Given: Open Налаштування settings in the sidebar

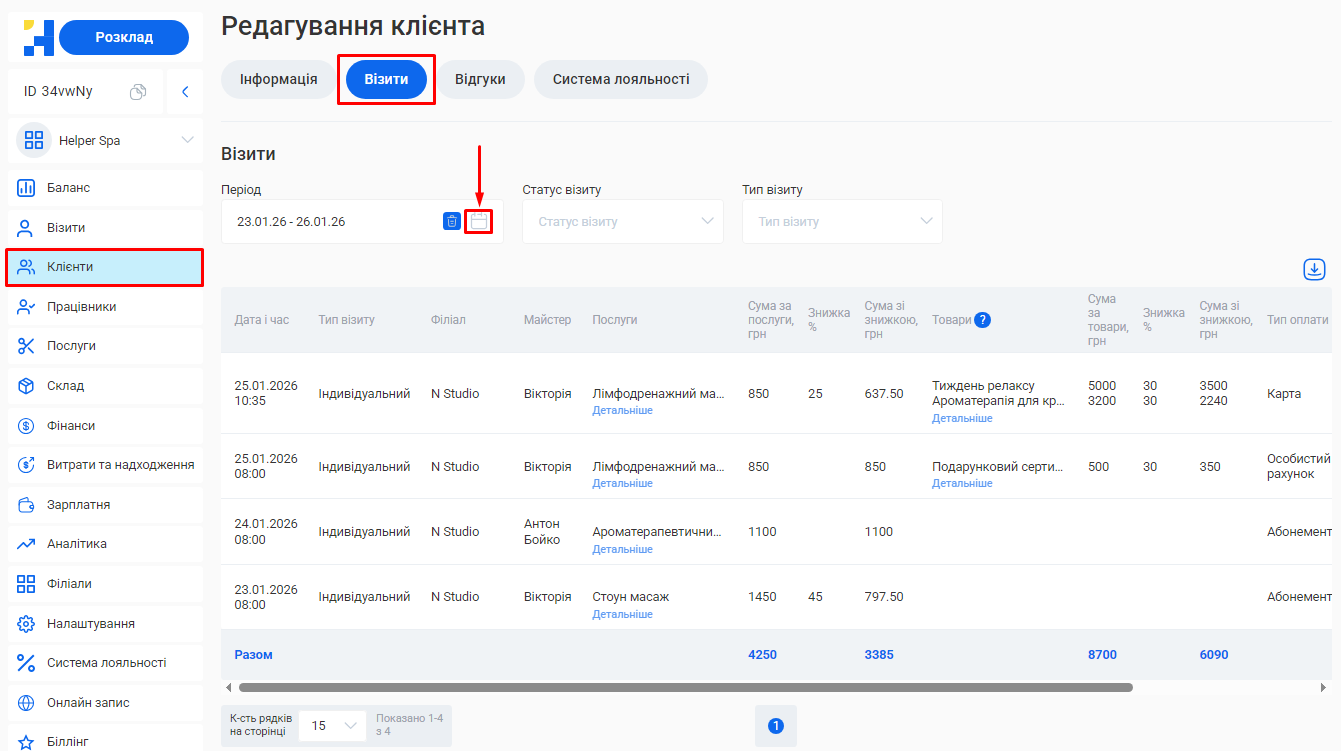Looking at the screenshot, I should coord(90,624).
